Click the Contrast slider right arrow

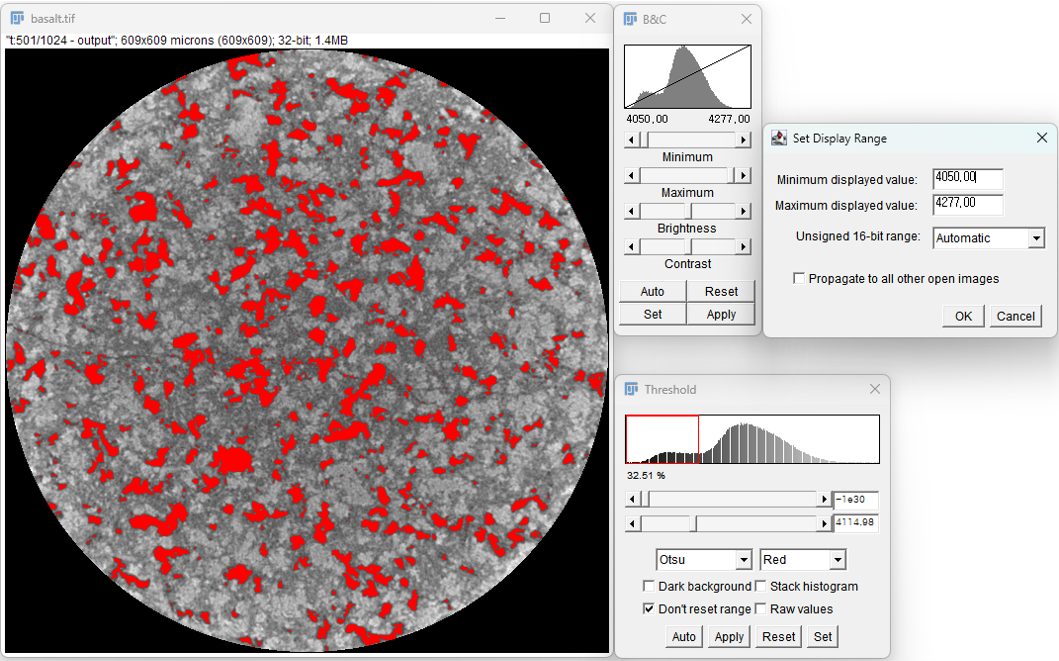coord(743,246)
